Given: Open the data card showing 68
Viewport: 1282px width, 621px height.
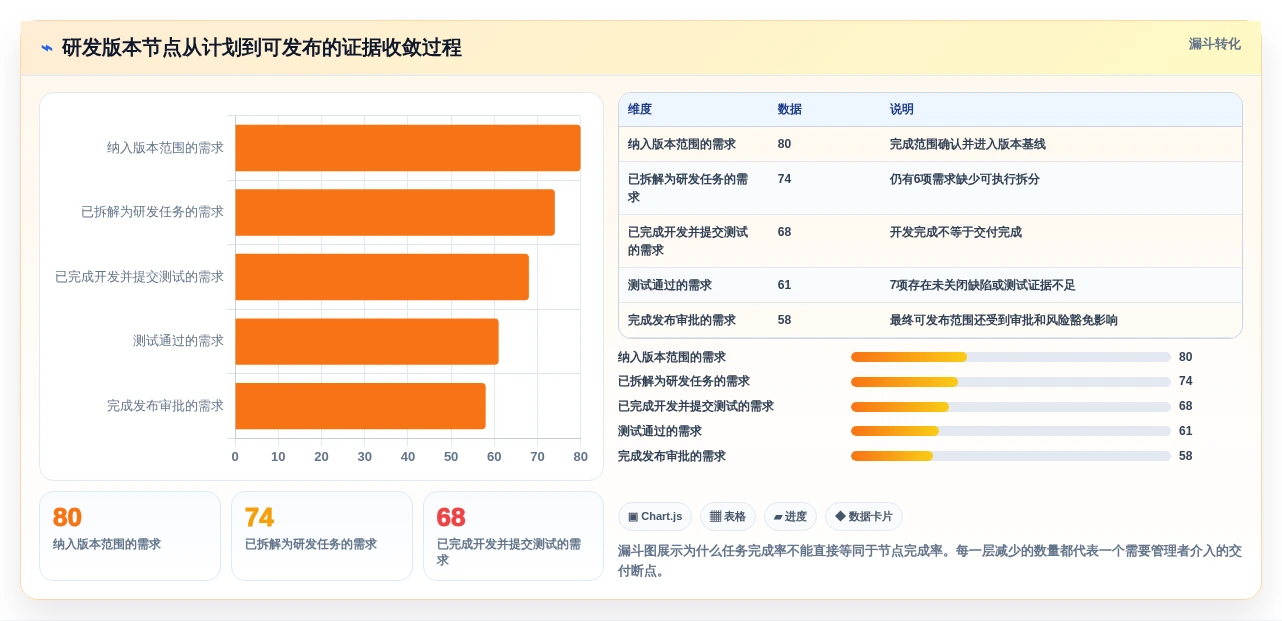Looking at the screenshot, I should pyautogui.click(x=514, y=536).
